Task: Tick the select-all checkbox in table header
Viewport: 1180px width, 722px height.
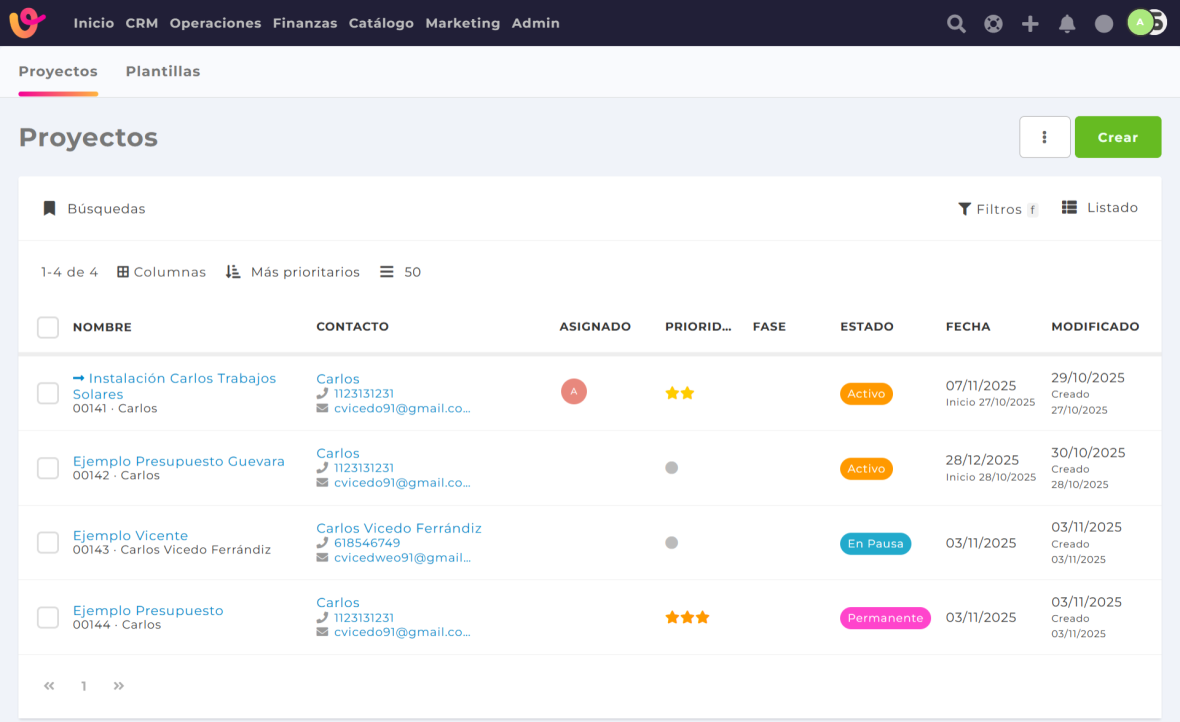Action: click(x=48, y=327)
